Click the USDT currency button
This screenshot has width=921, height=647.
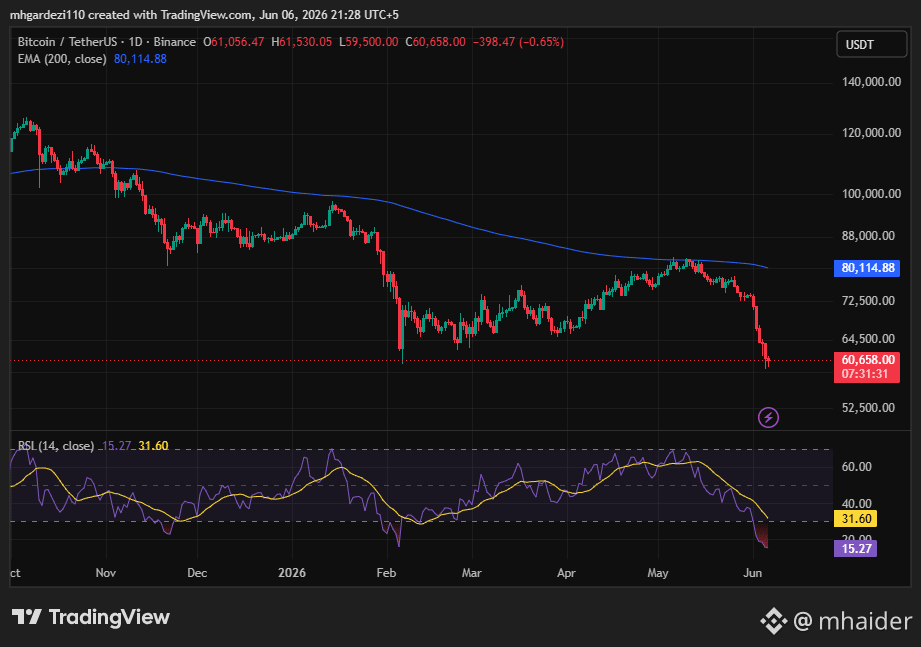872,45
